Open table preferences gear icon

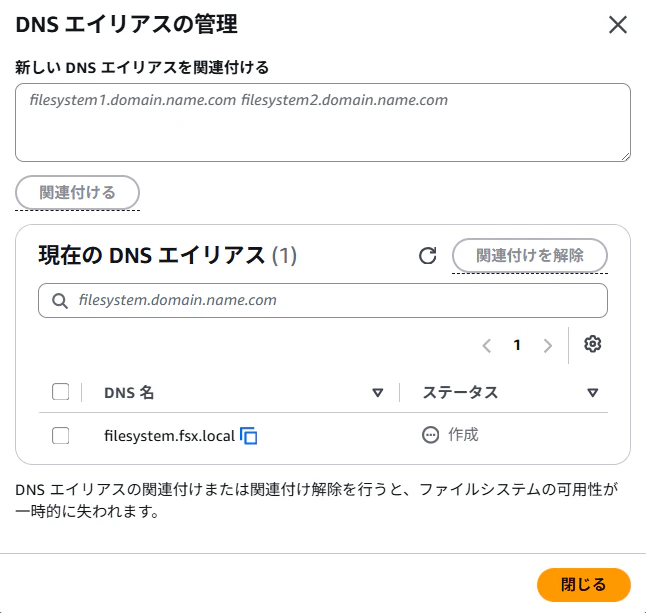tap(592, 344)
